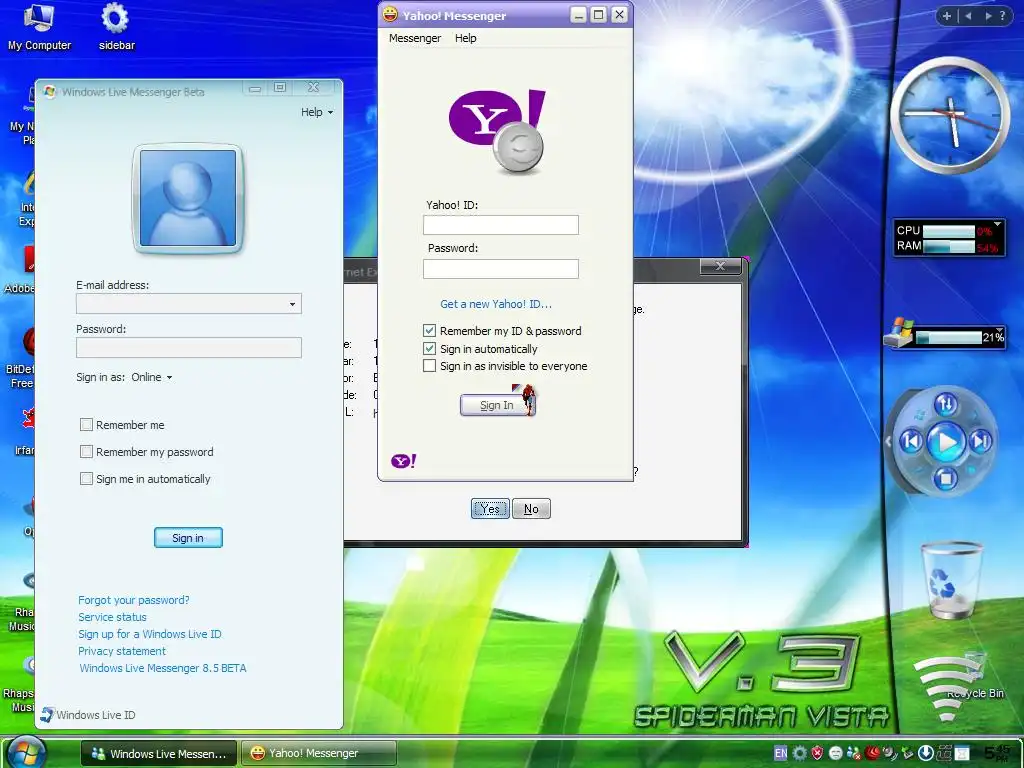Open Sign up for a Windows Live ID link

pyautogui.click(x=150, y=633)
